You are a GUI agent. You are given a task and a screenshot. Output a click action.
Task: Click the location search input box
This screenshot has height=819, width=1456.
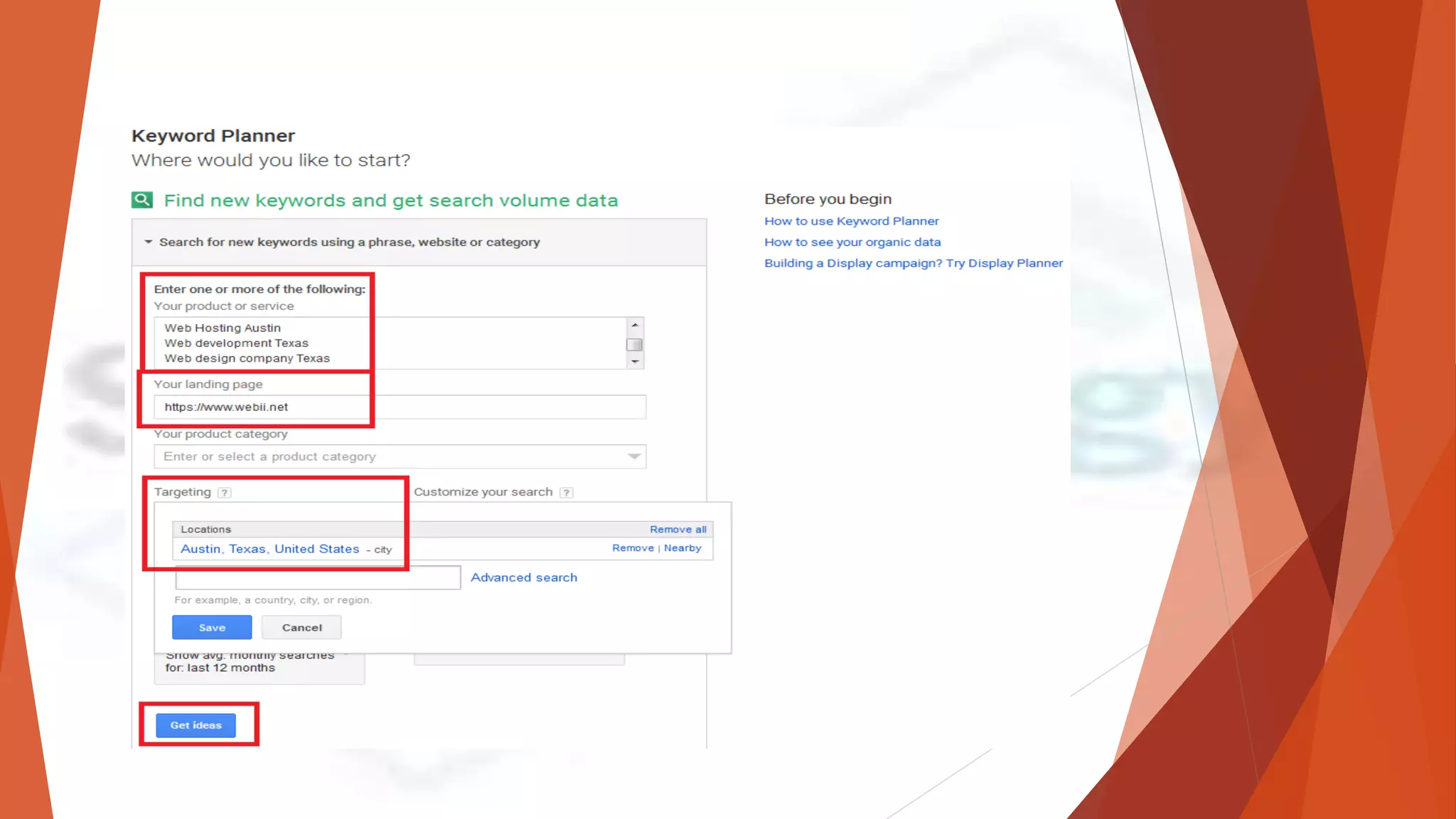(318, 577)
